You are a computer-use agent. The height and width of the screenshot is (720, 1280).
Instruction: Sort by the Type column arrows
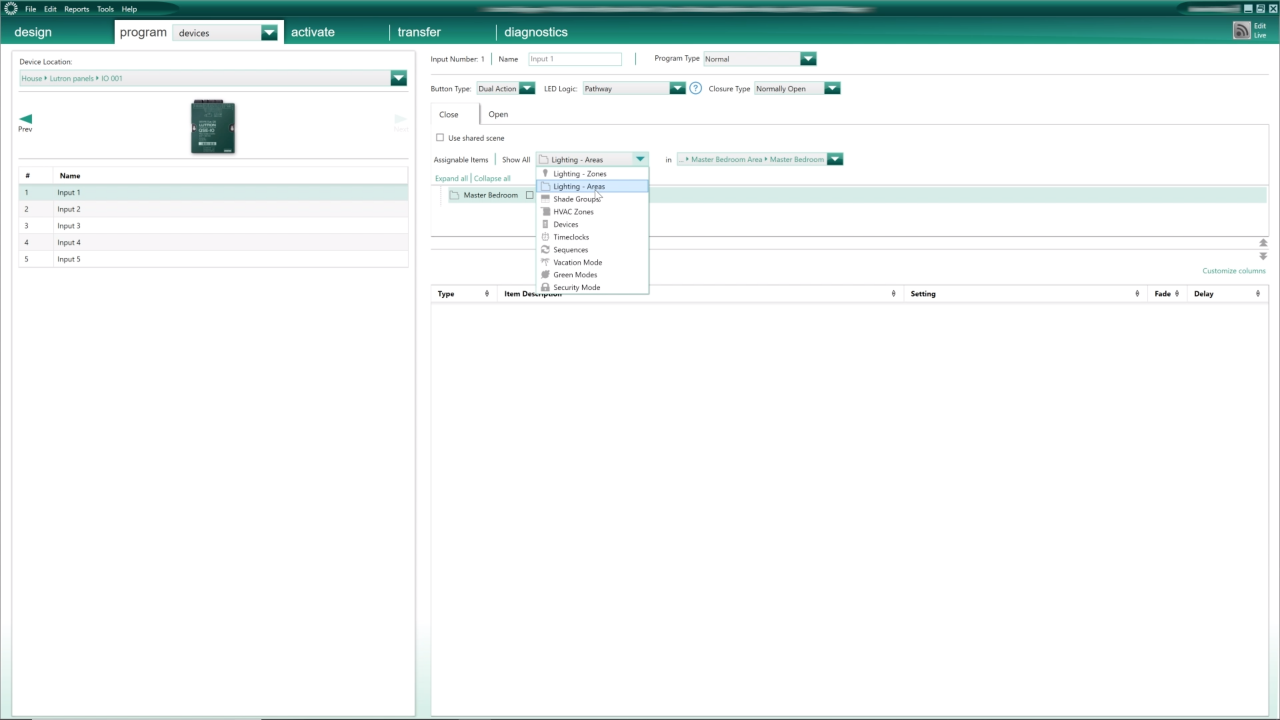tap(487, 294)
